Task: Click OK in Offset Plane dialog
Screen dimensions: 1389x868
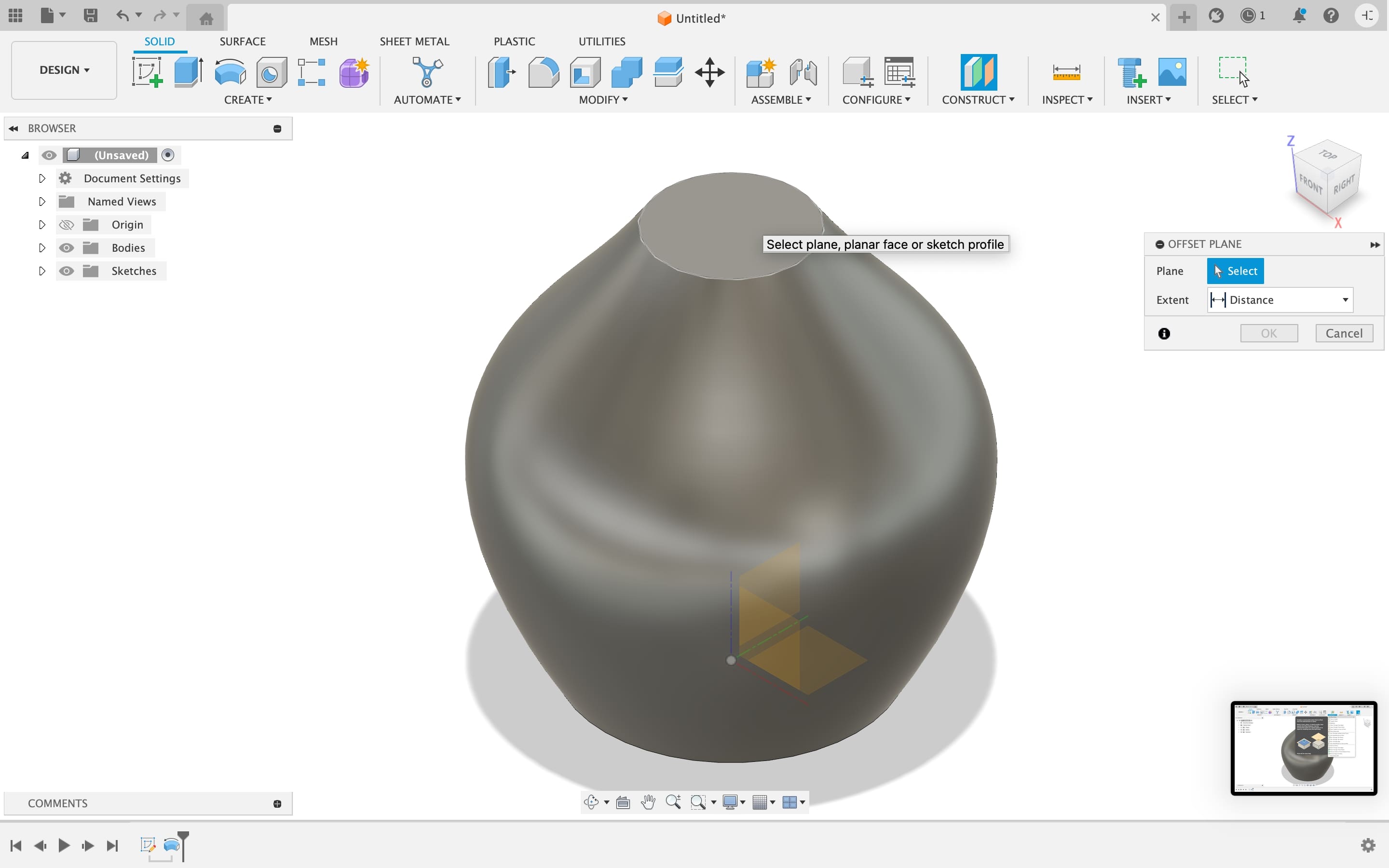Action: 1269,334
